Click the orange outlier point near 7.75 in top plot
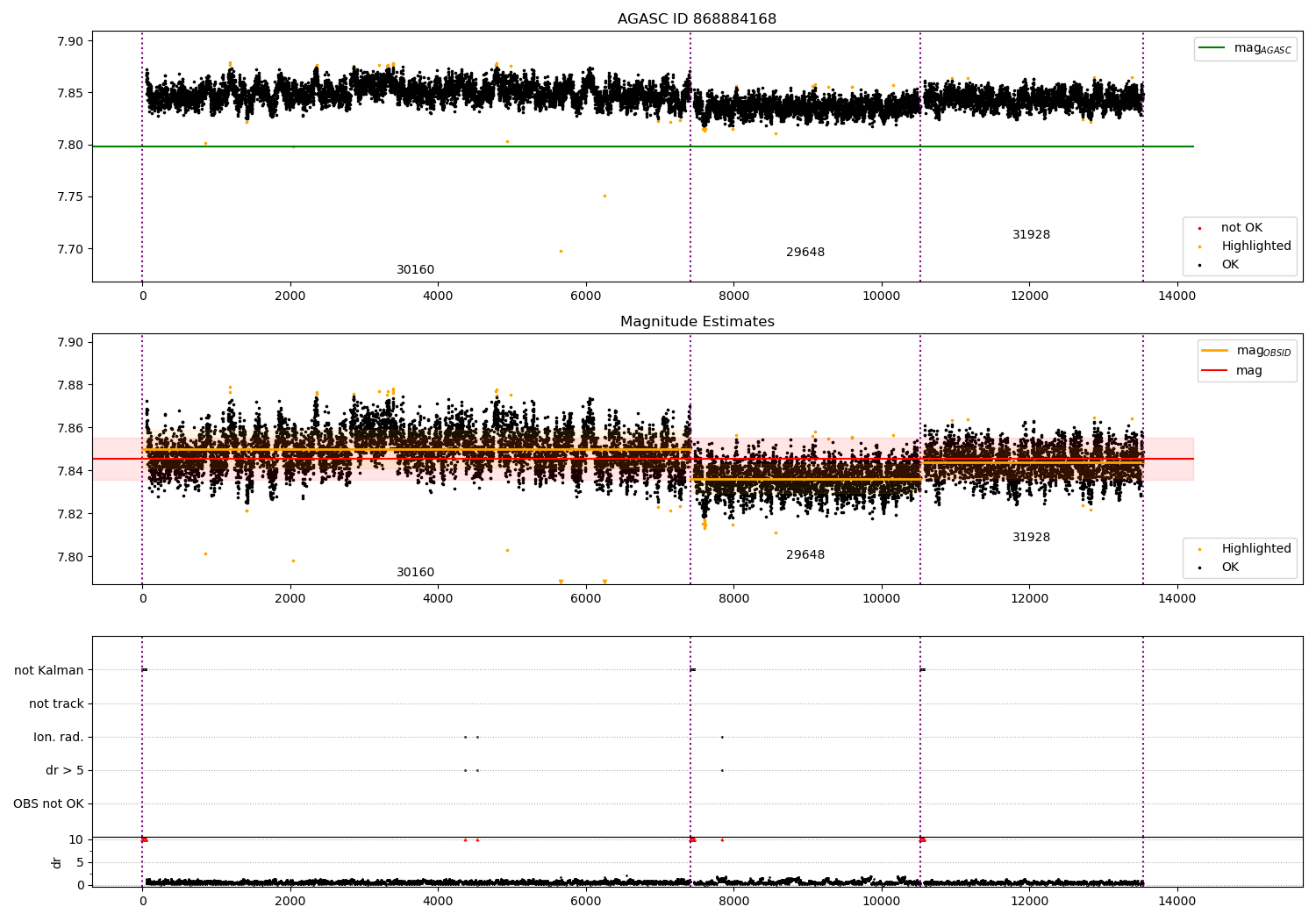Screen dimensions: 1316x921 [x=604, y=196]
